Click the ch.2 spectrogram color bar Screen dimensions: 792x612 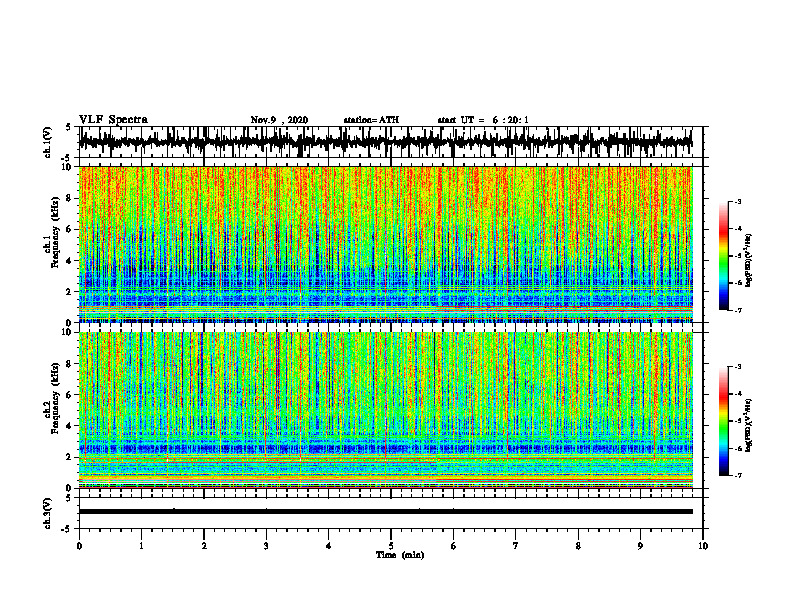(x=724, y=421)
